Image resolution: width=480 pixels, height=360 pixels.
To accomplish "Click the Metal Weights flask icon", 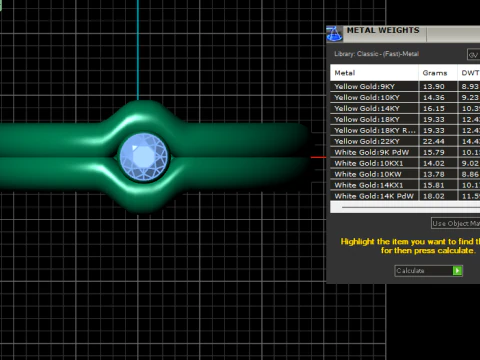I will coord(334,34).
